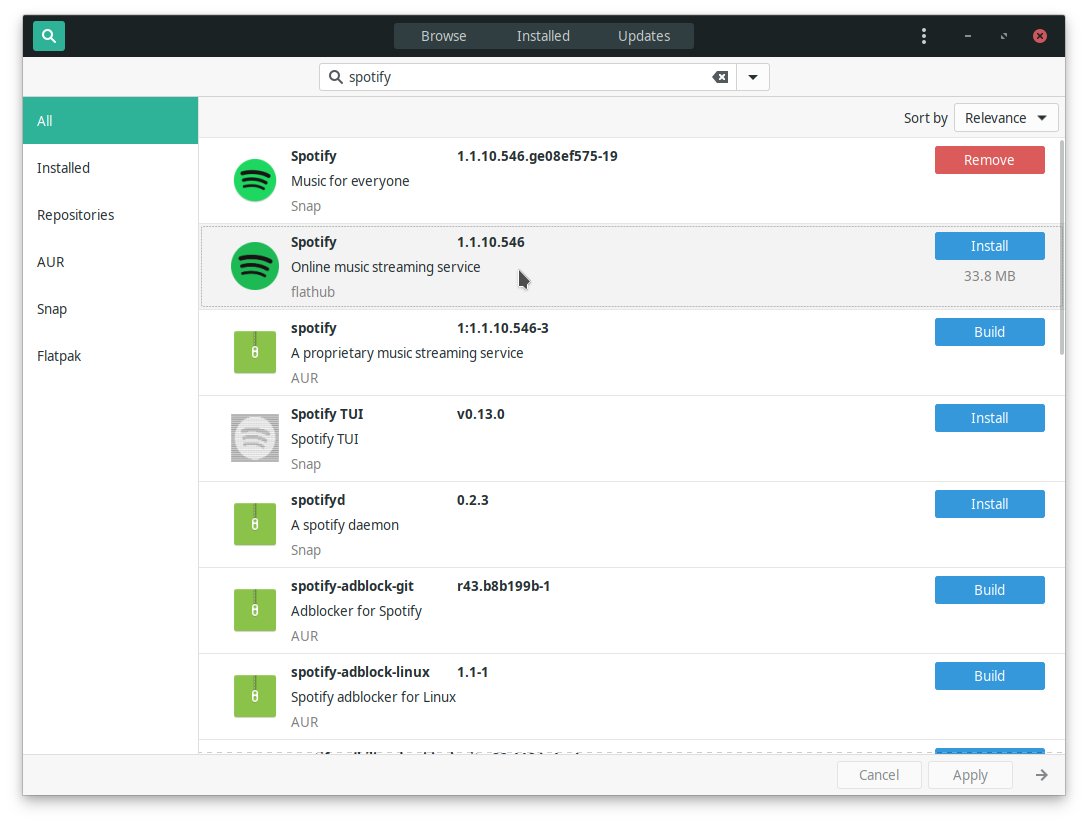Click the Cancel button

[879, 775]
